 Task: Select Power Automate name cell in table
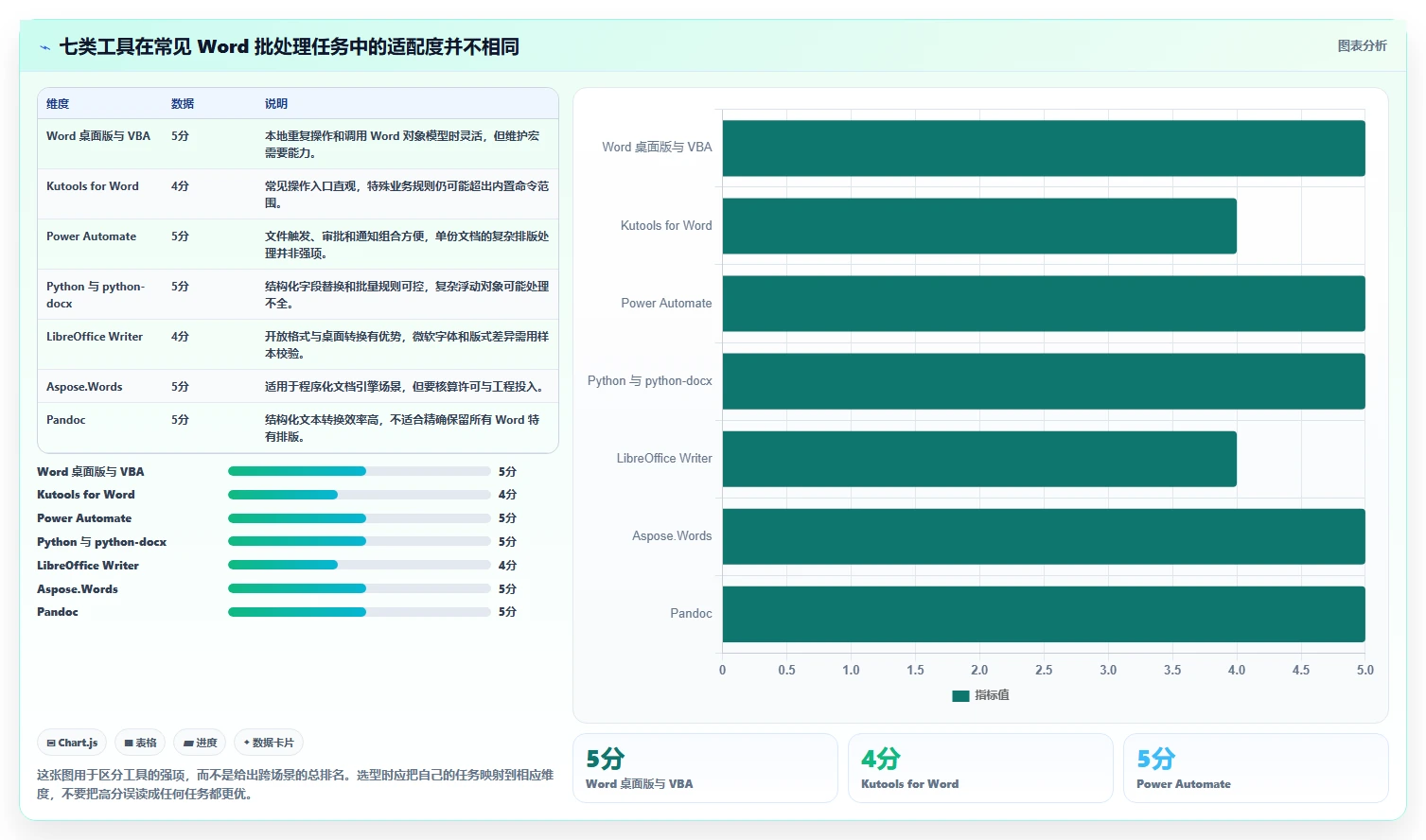coord(91,236)
